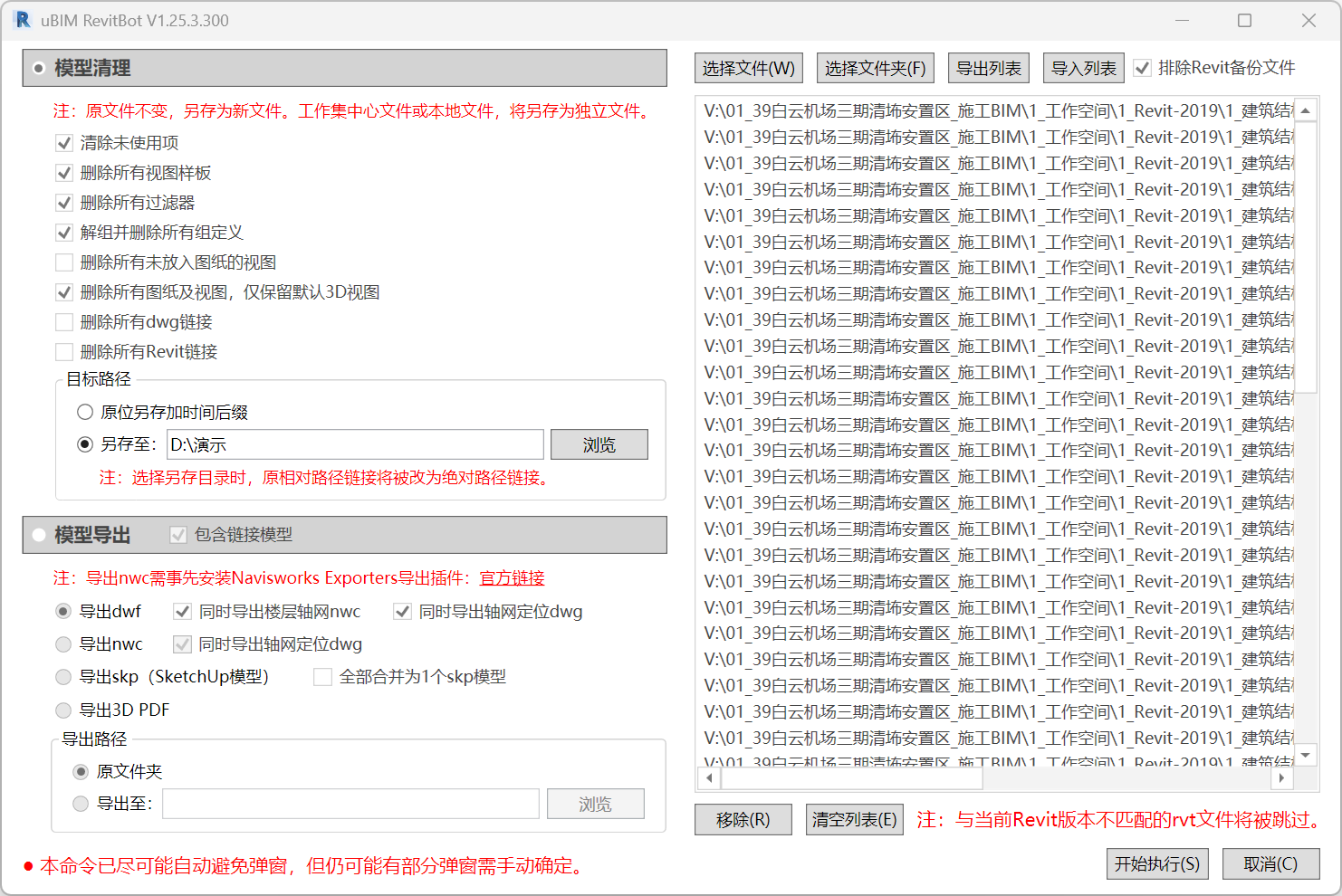Select the 模型导出 mode radio button
The width and height of the screenshot is (1342, 896).
(x=38, y=535)
